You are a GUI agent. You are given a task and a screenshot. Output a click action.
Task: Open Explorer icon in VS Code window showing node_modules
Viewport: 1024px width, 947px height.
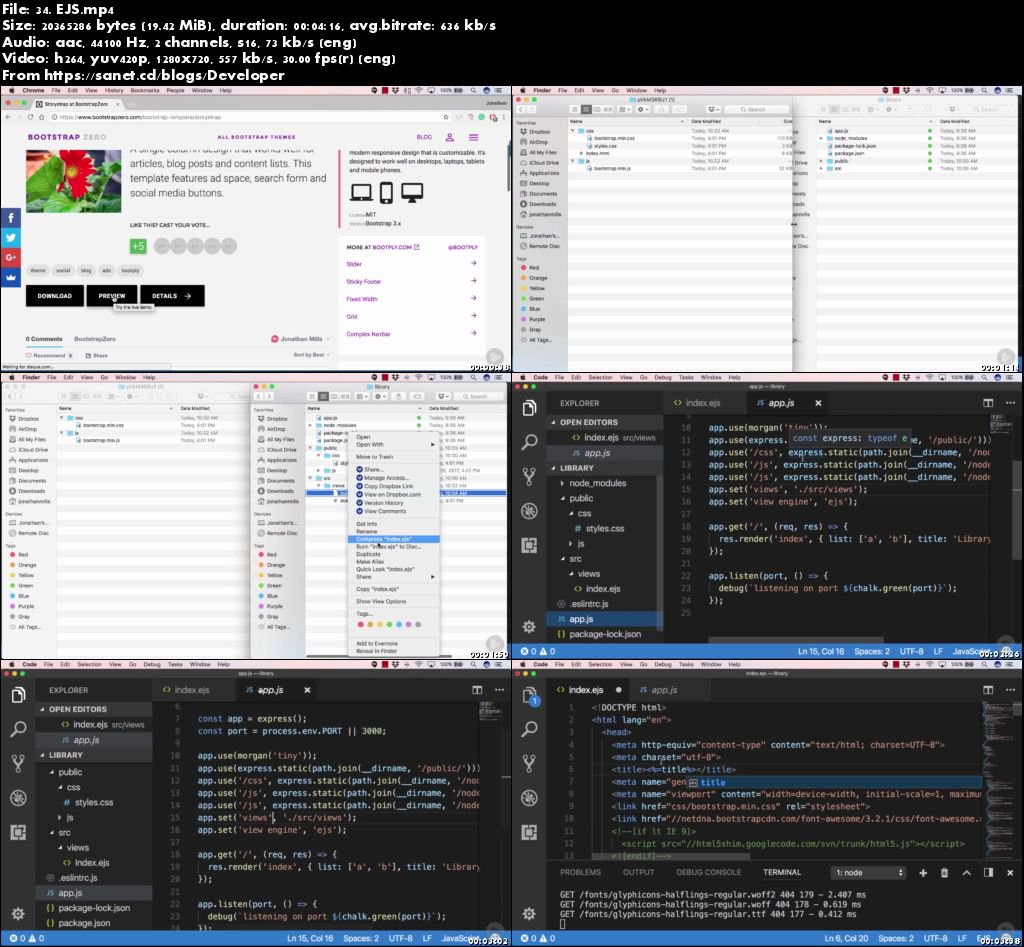pos(530,408)
